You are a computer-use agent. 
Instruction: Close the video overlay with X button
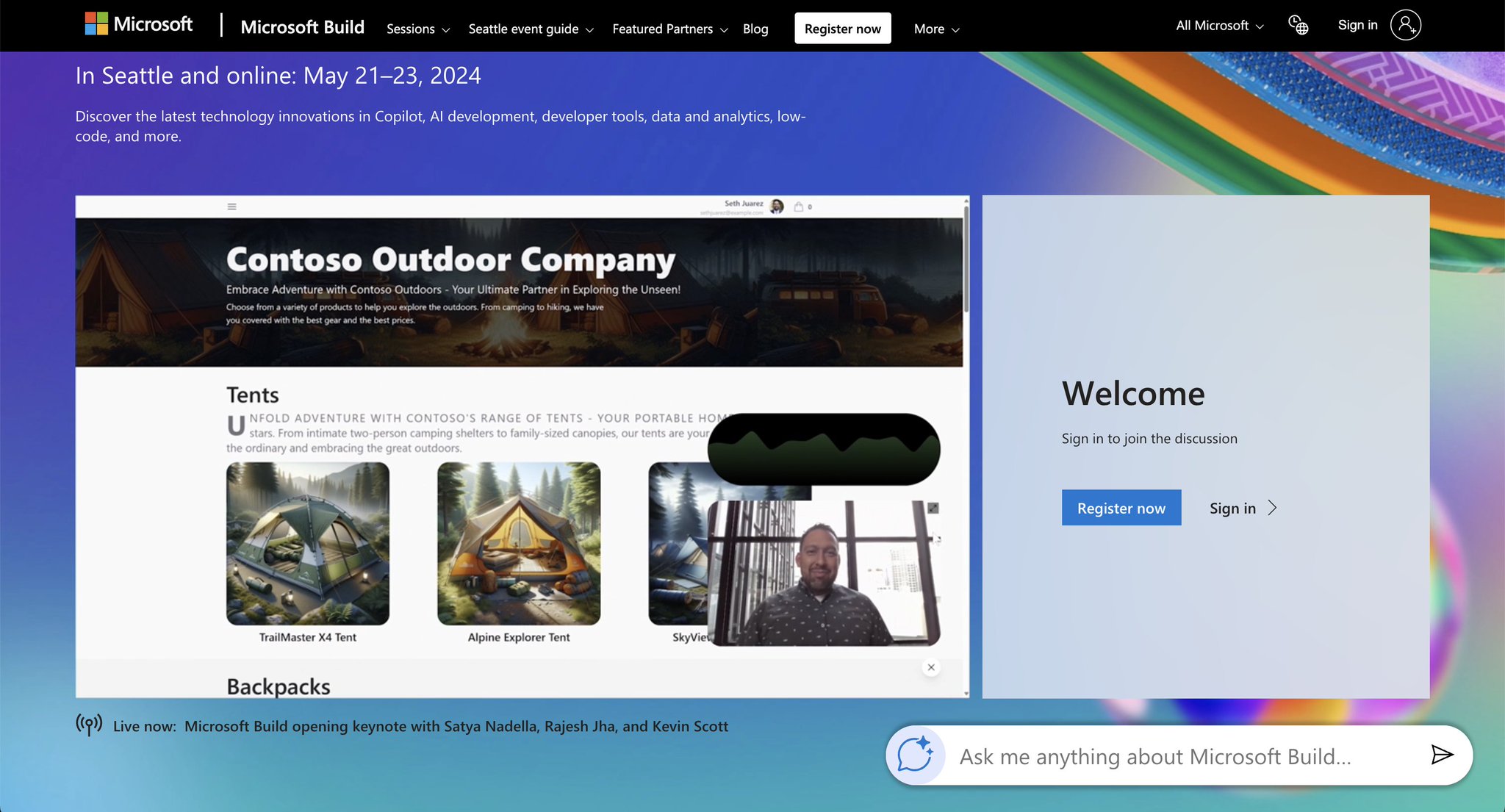coord(931,667)
